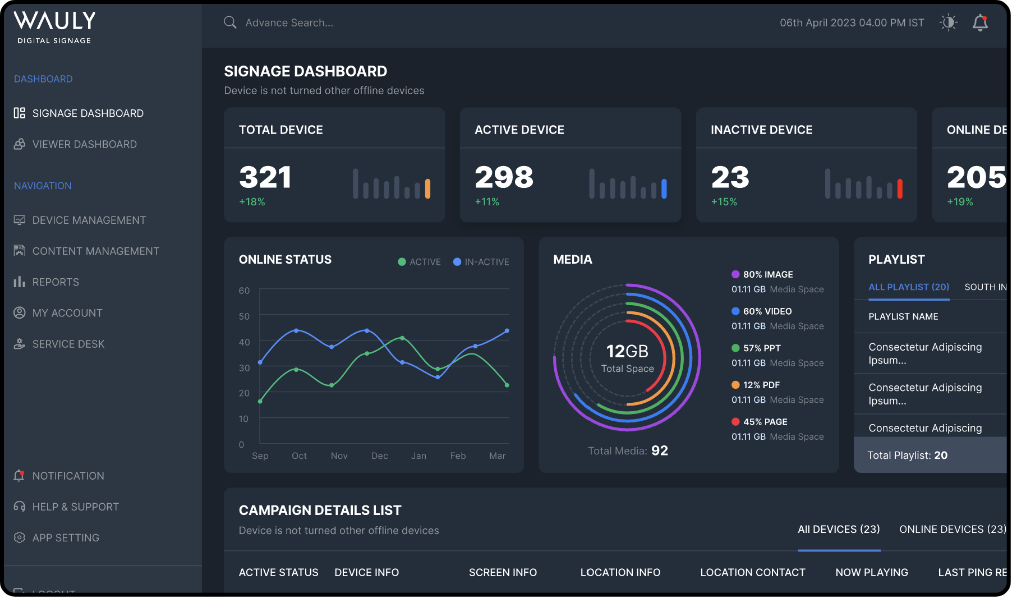Click the Total Media: 92 label
1011x597 pixels.
[627, 451]
